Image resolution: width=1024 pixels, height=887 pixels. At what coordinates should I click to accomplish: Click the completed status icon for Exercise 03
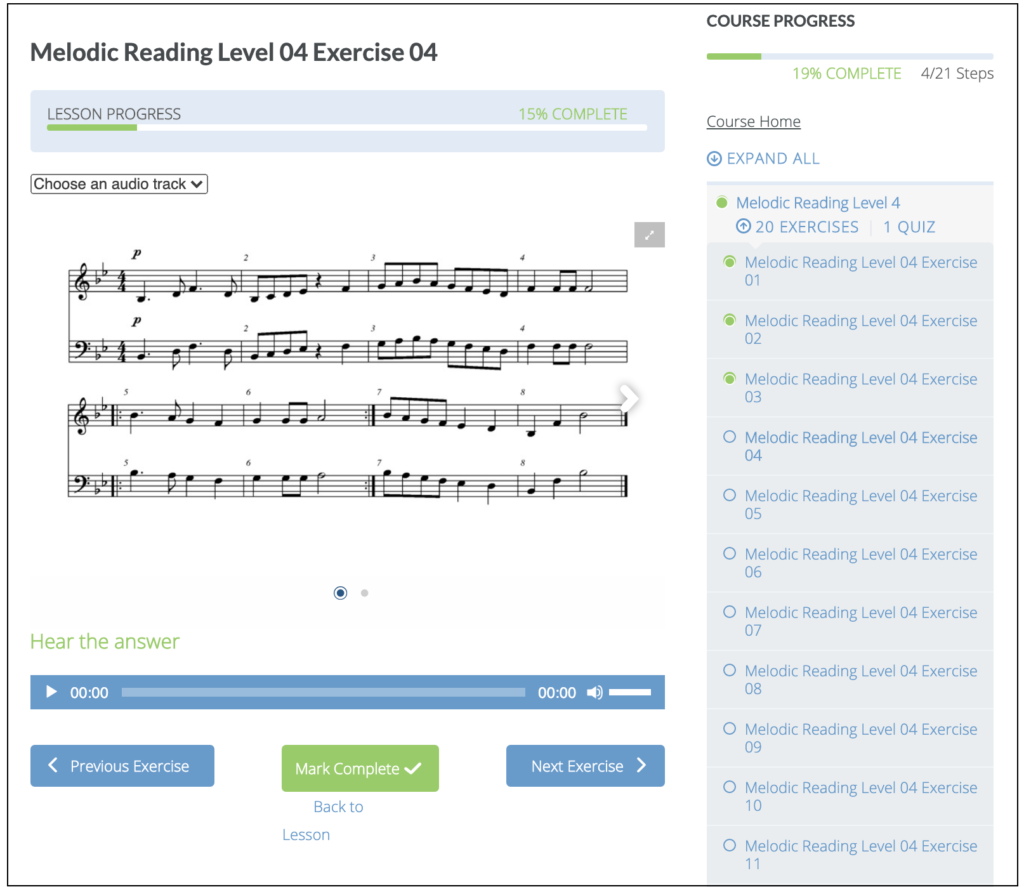pos(729,379)
